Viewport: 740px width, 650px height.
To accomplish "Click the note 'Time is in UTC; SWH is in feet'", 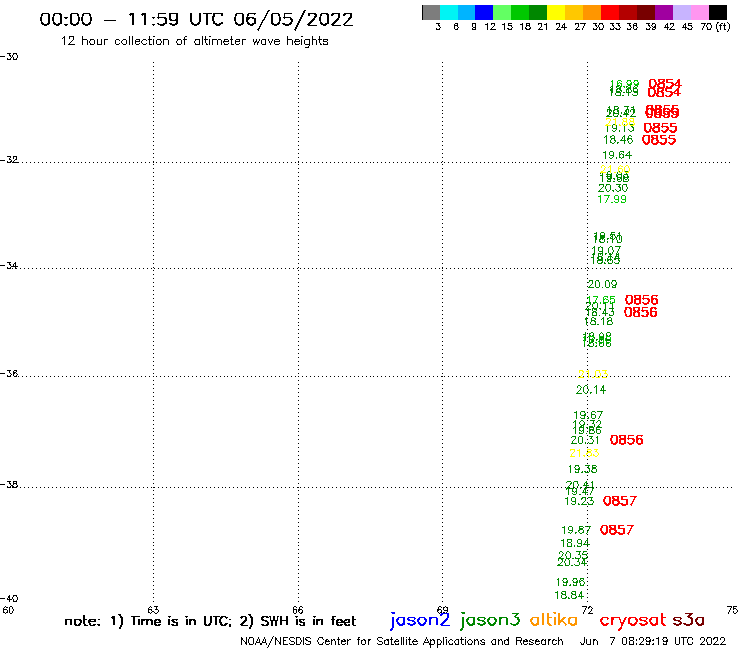I will tap(210, 621).
